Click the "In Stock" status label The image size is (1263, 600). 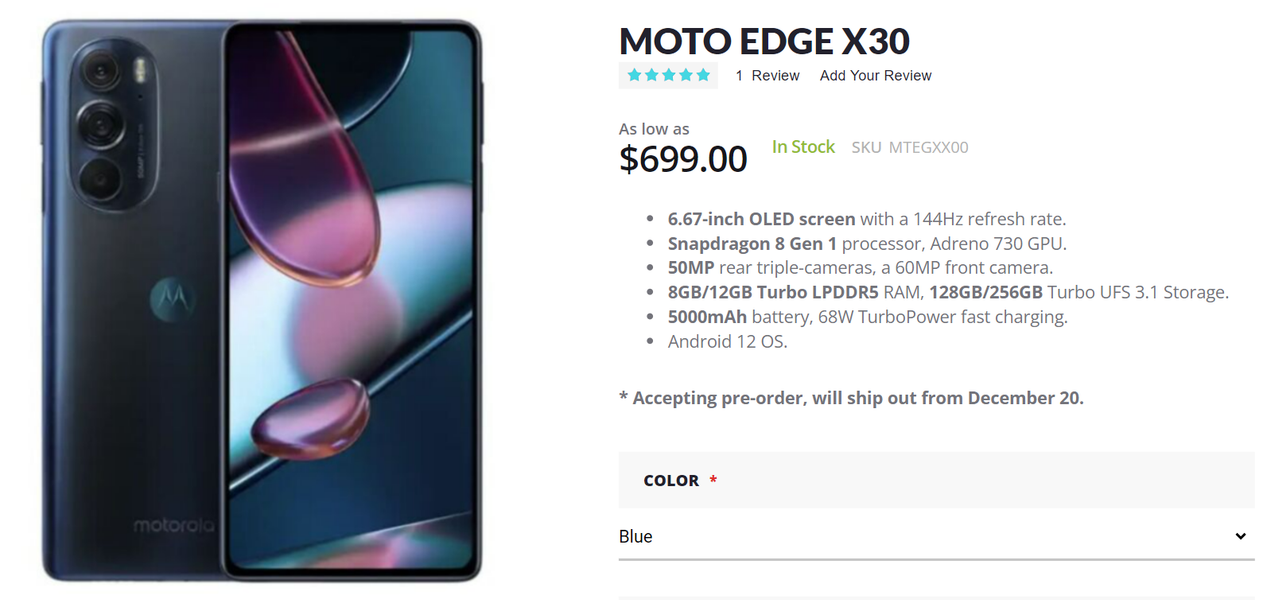[803, 147]
